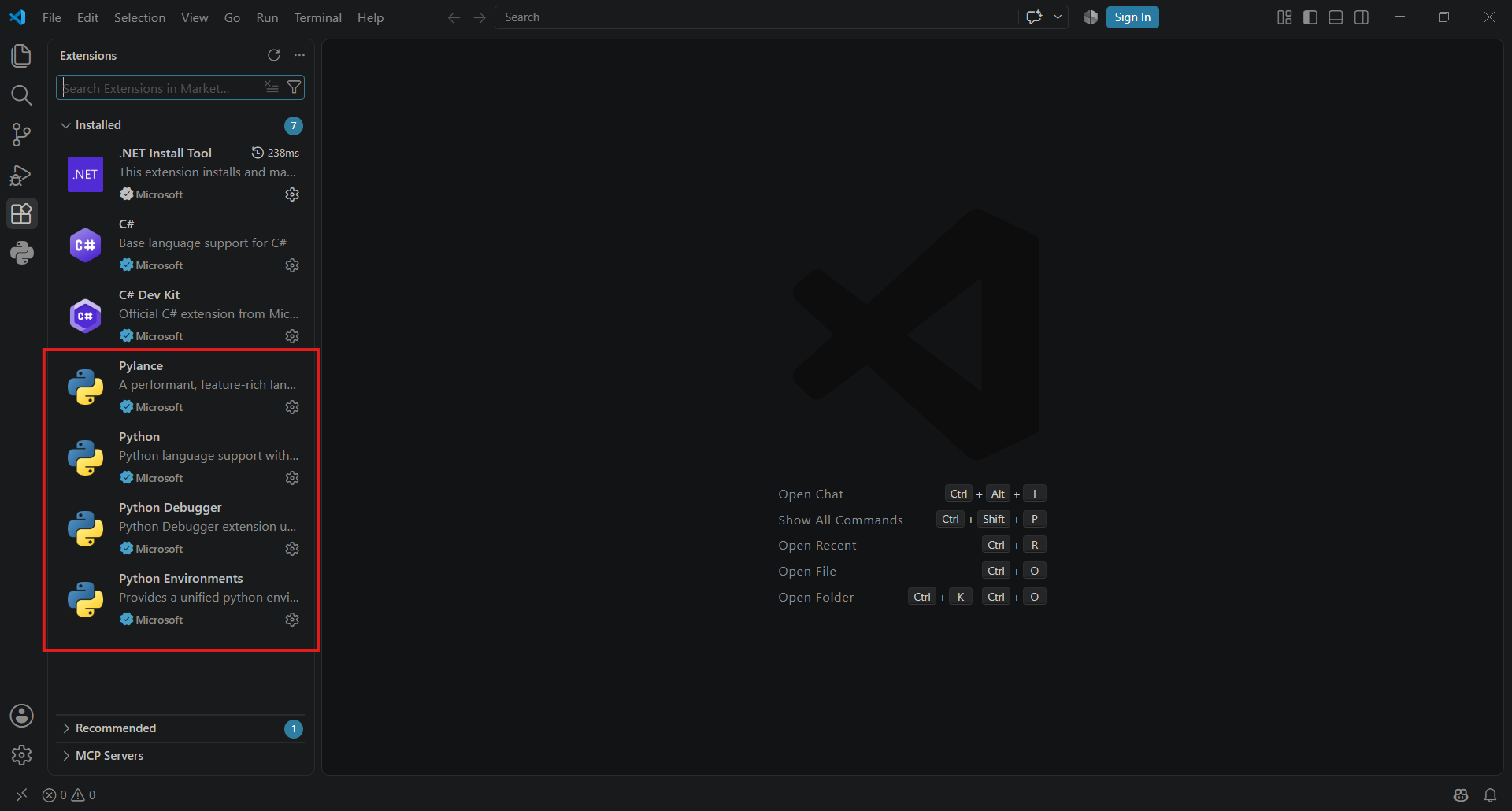
Task: Open manage gear for .NET Install Tool
Action: tap(292, 194)
